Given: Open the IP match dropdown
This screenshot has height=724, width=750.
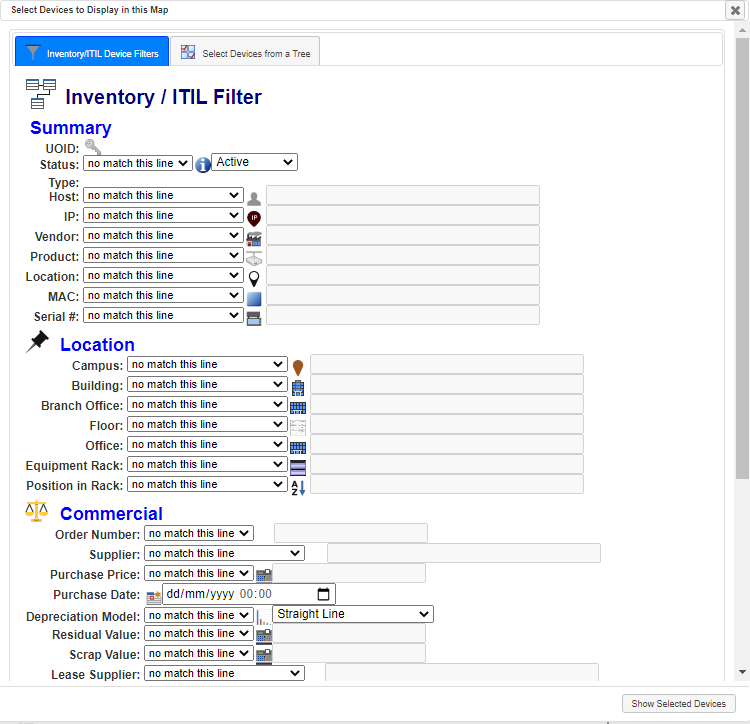Looking at the screenshot, I should click(x=163, y=216).
